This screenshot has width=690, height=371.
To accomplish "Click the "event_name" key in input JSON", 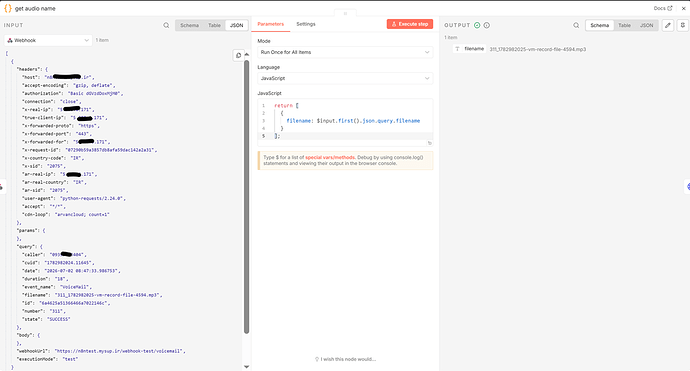I will pyautogui.click(x=37, y=287).
